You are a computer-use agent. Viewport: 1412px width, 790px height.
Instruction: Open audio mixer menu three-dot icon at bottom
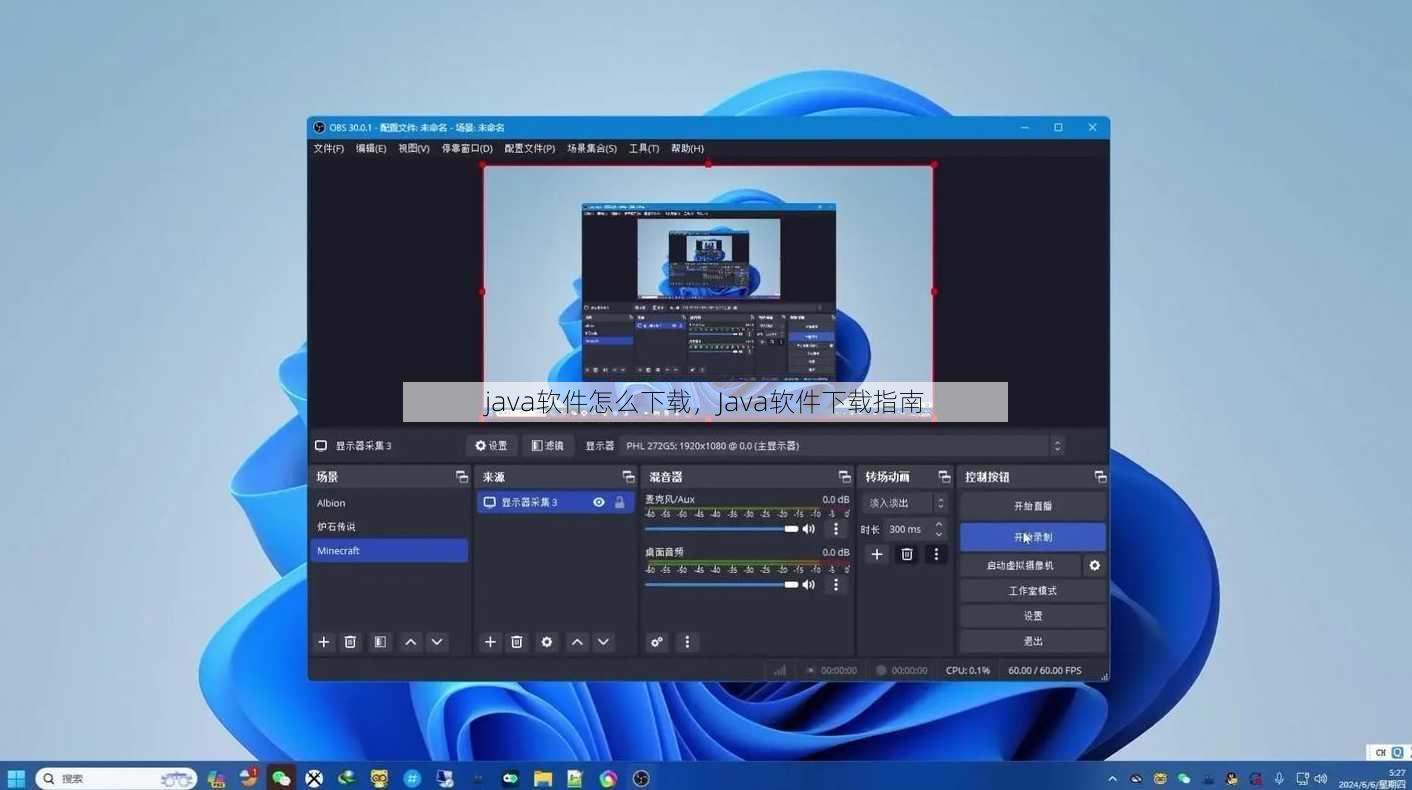[687, 642]
